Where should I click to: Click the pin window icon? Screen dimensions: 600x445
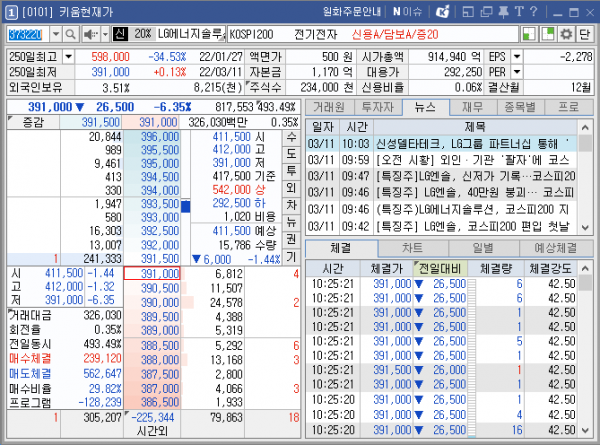coord(504,12)
